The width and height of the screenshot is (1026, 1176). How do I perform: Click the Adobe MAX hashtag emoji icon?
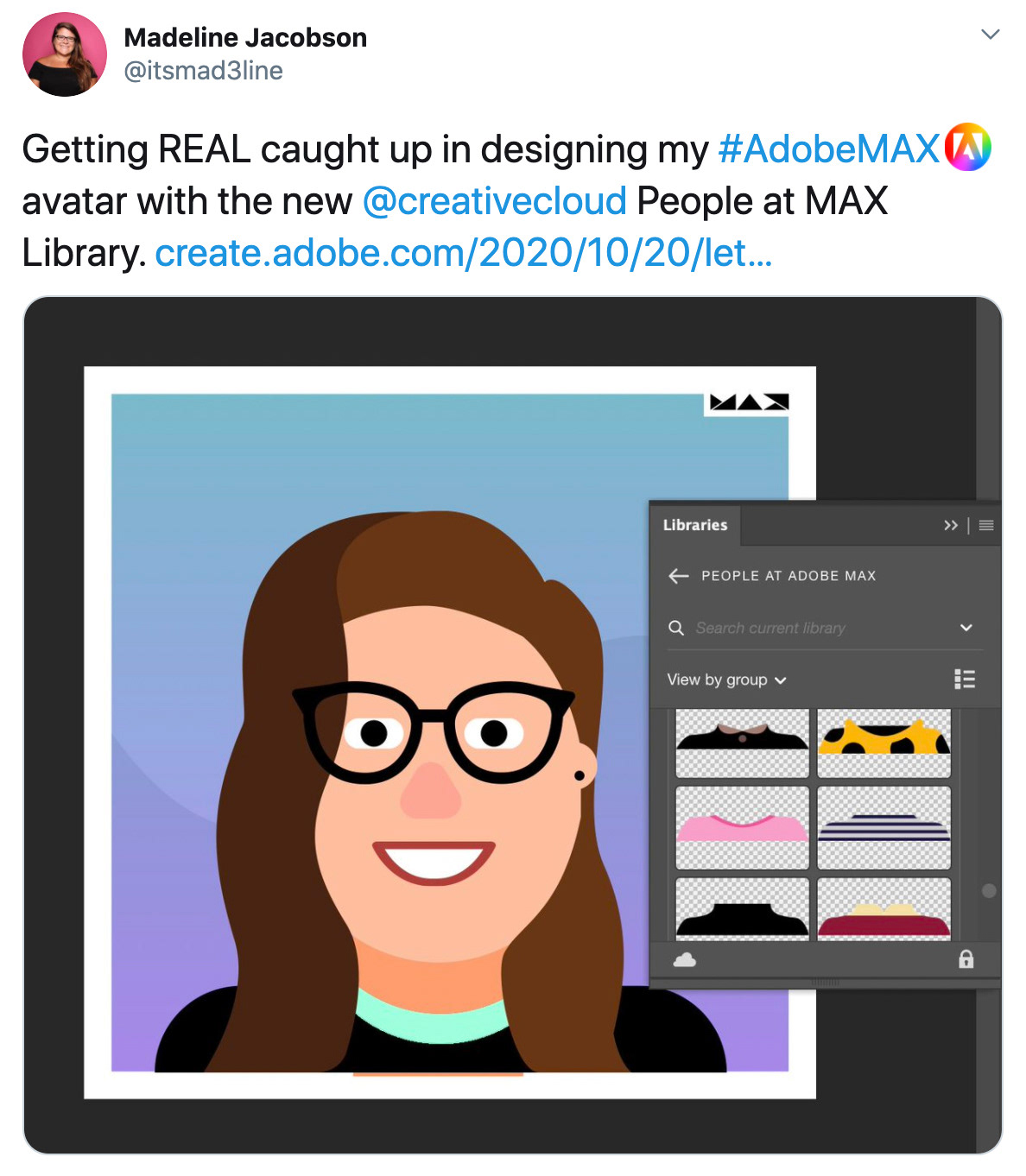point(967,148)
